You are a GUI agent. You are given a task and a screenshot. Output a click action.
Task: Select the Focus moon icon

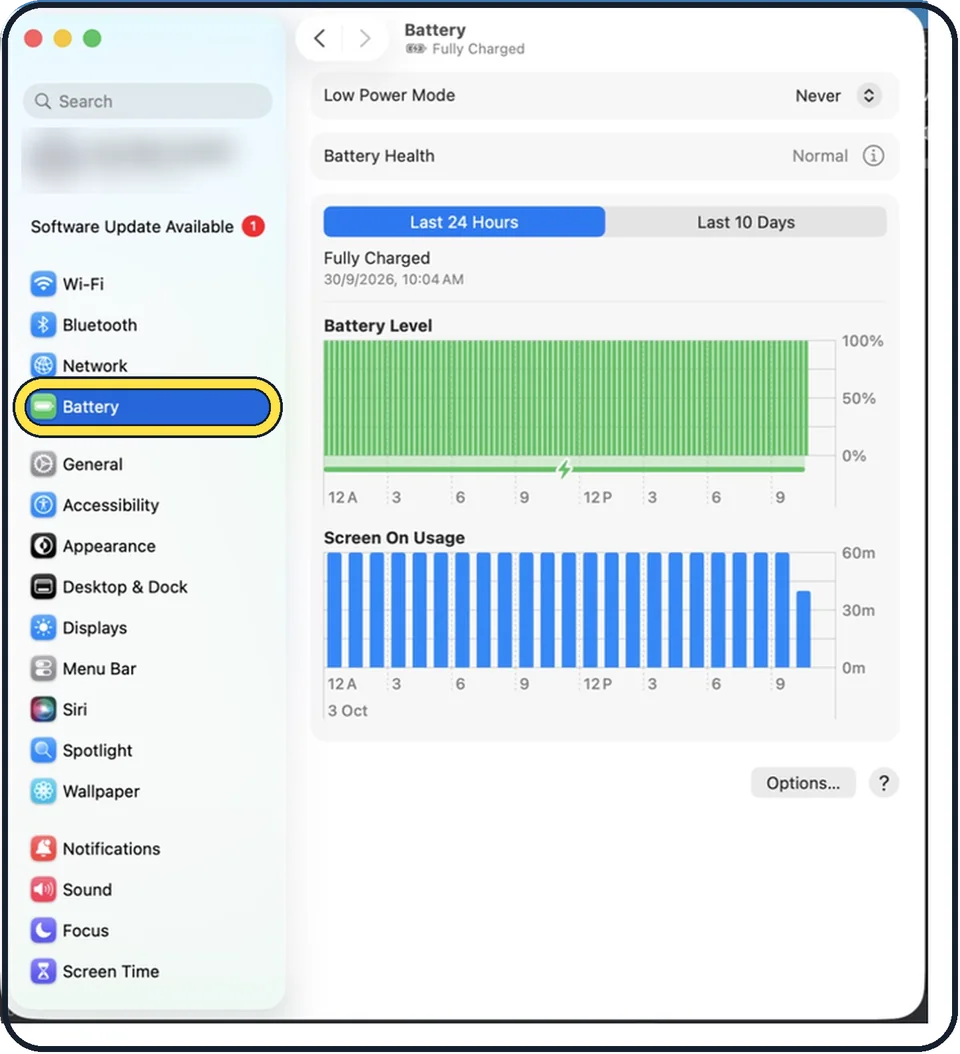[43, 930]
